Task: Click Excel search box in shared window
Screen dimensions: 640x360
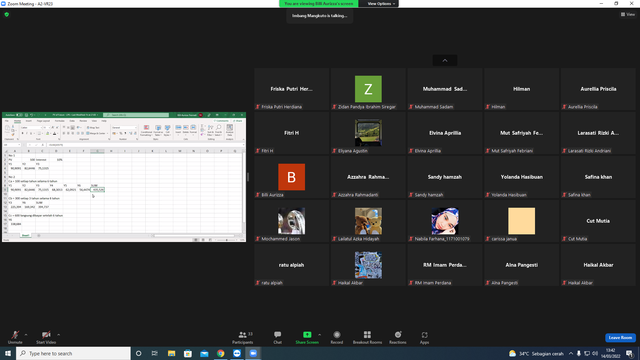Action: tap(136, 115)
